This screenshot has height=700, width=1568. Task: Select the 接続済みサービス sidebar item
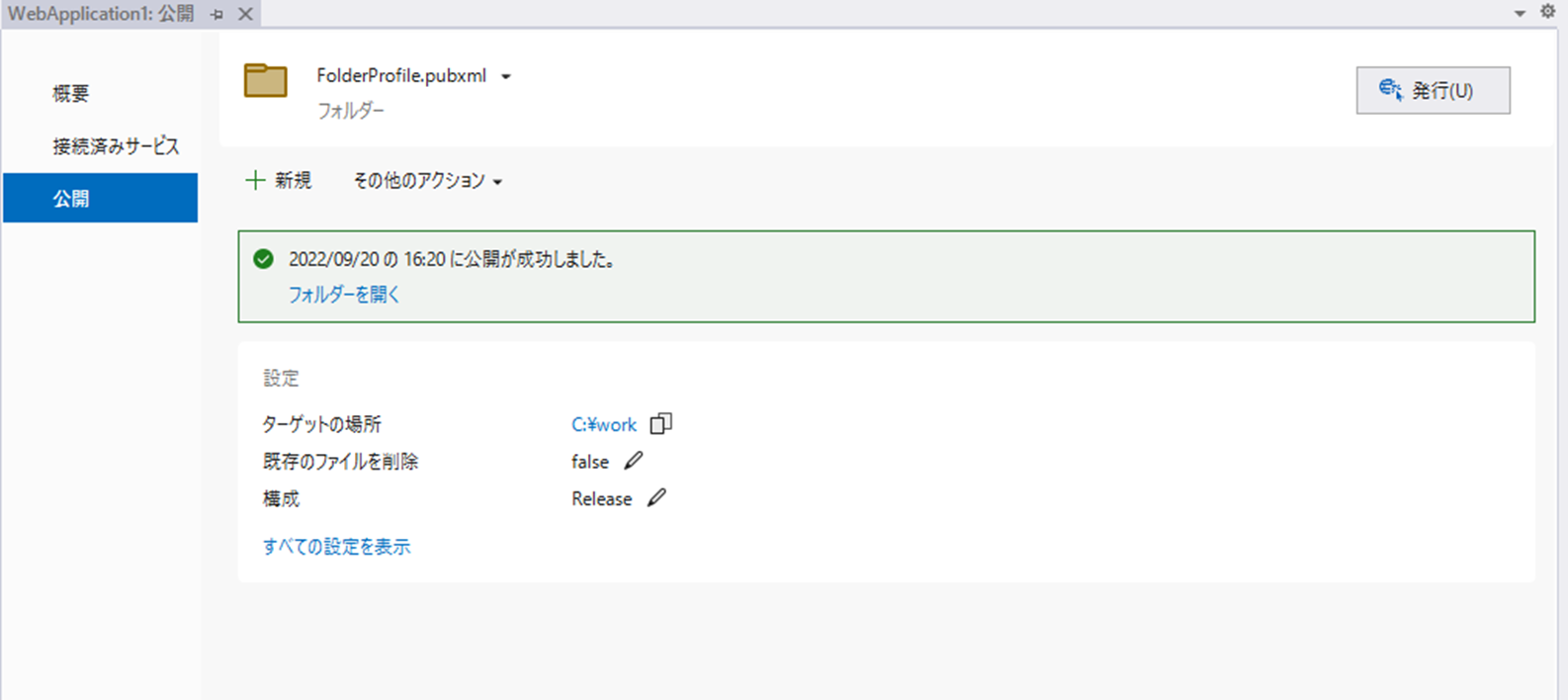click(116, 146)
